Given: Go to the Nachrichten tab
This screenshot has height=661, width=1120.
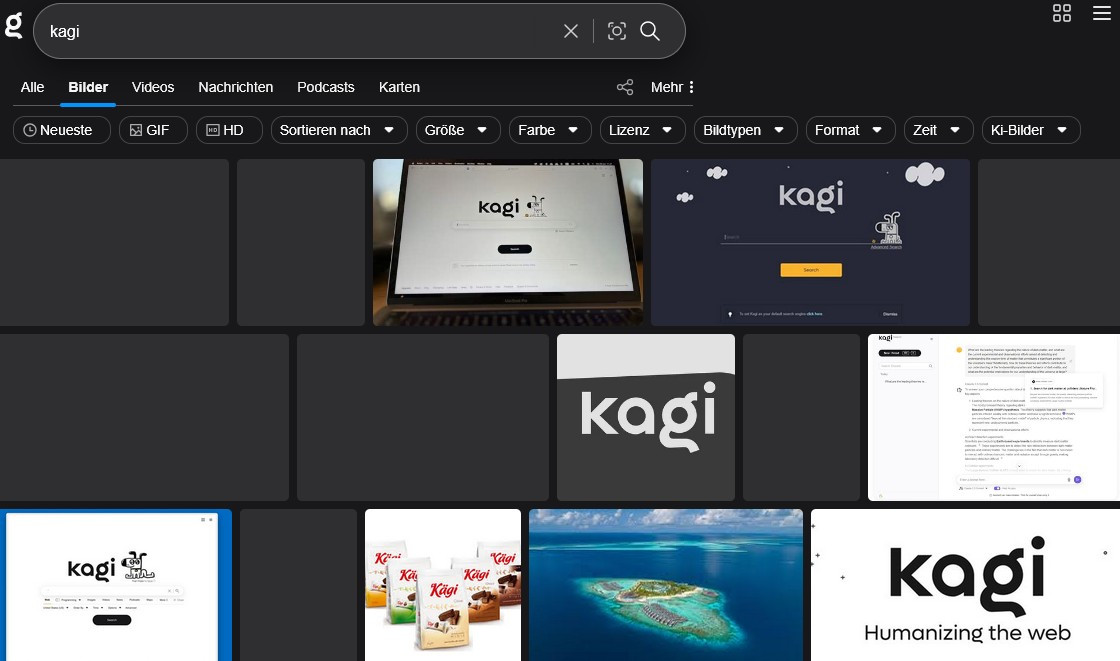Looking at the screenshot, I should [236, 87].
